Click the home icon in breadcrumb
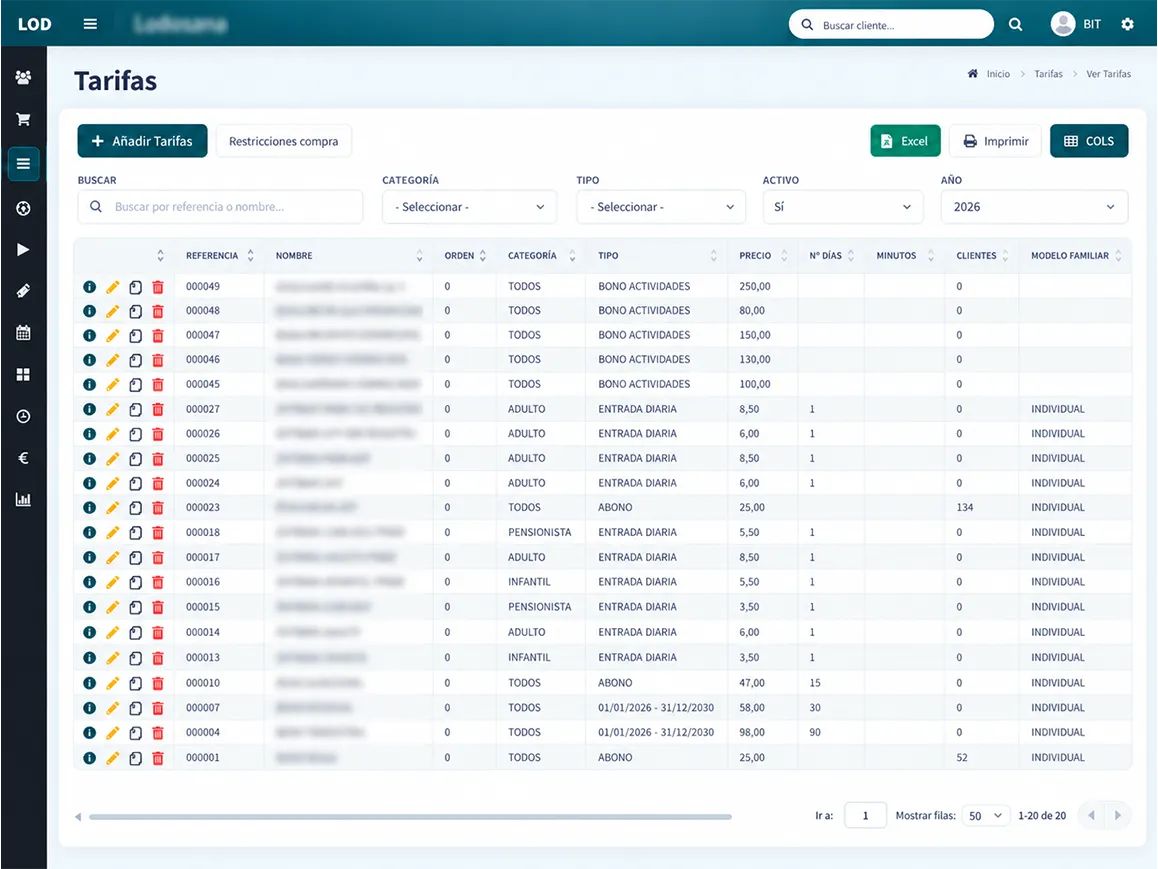1158x869 pixels. pyautogui.click(x=973, y=74)
